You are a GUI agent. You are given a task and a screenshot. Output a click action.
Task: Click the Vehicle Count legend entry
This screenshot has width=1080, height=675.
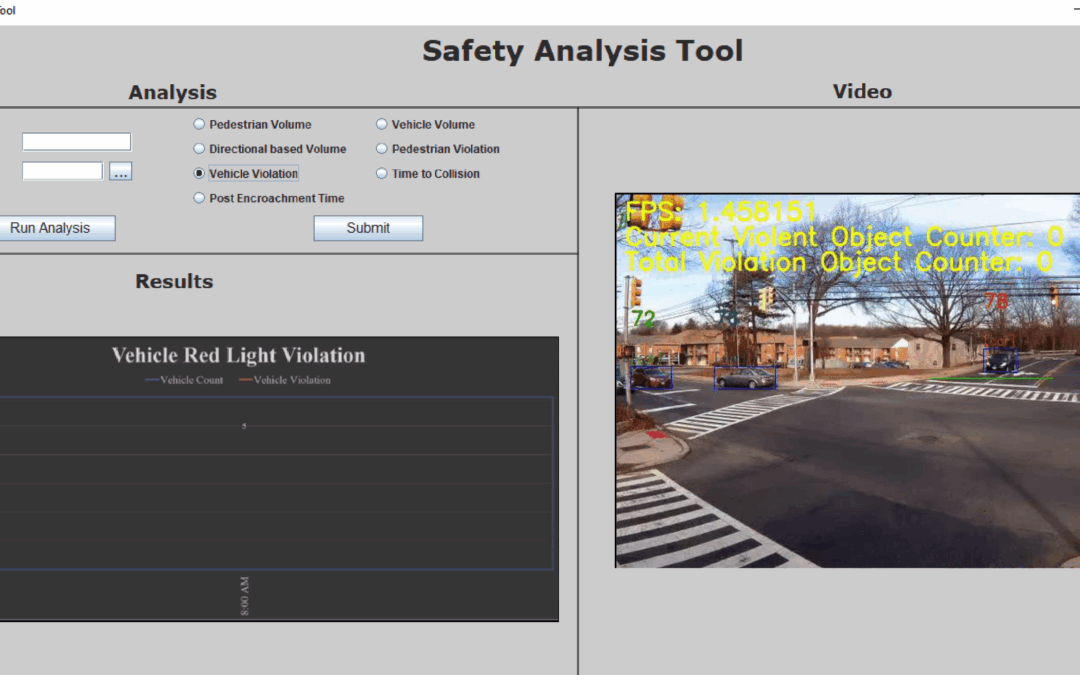point(184,380)
